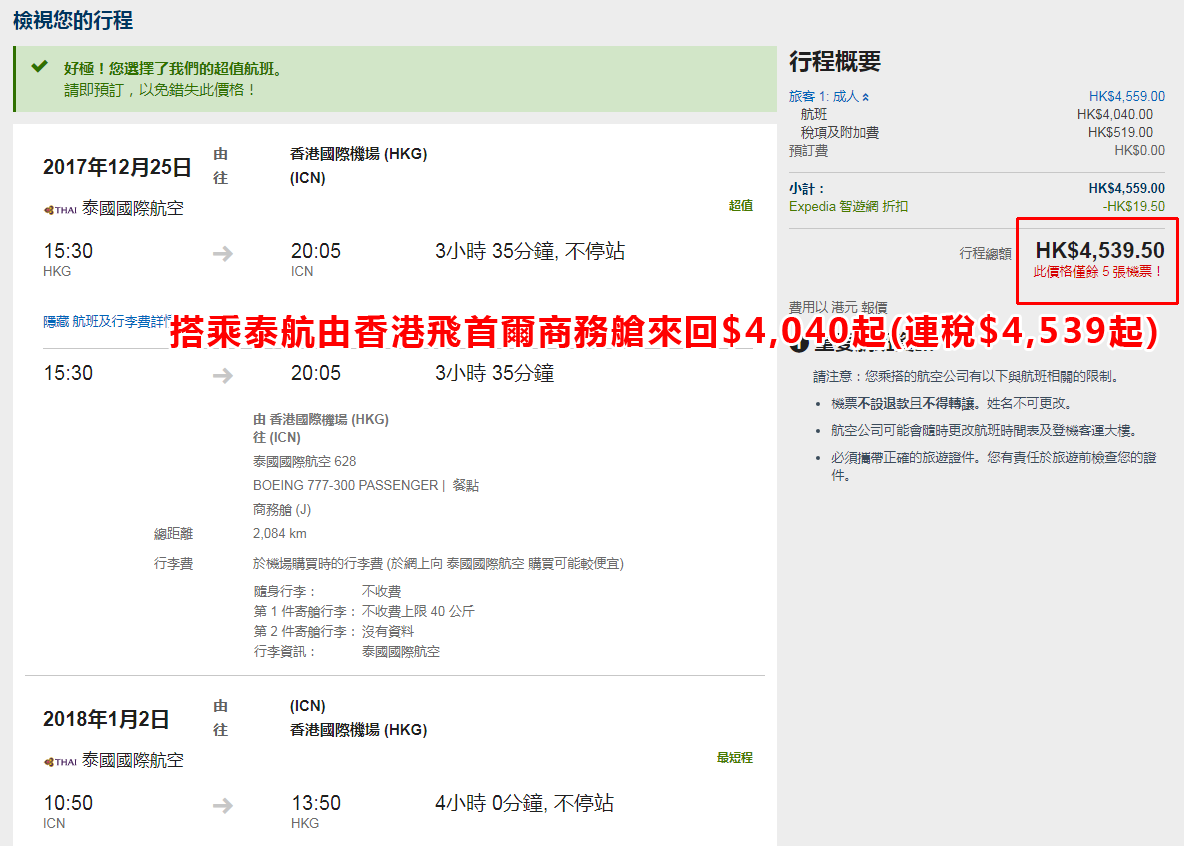Viewport: 1184px width, 846px height.
Task: Click the 10:50 departure time from ICN
Action: tap(68, 803)
